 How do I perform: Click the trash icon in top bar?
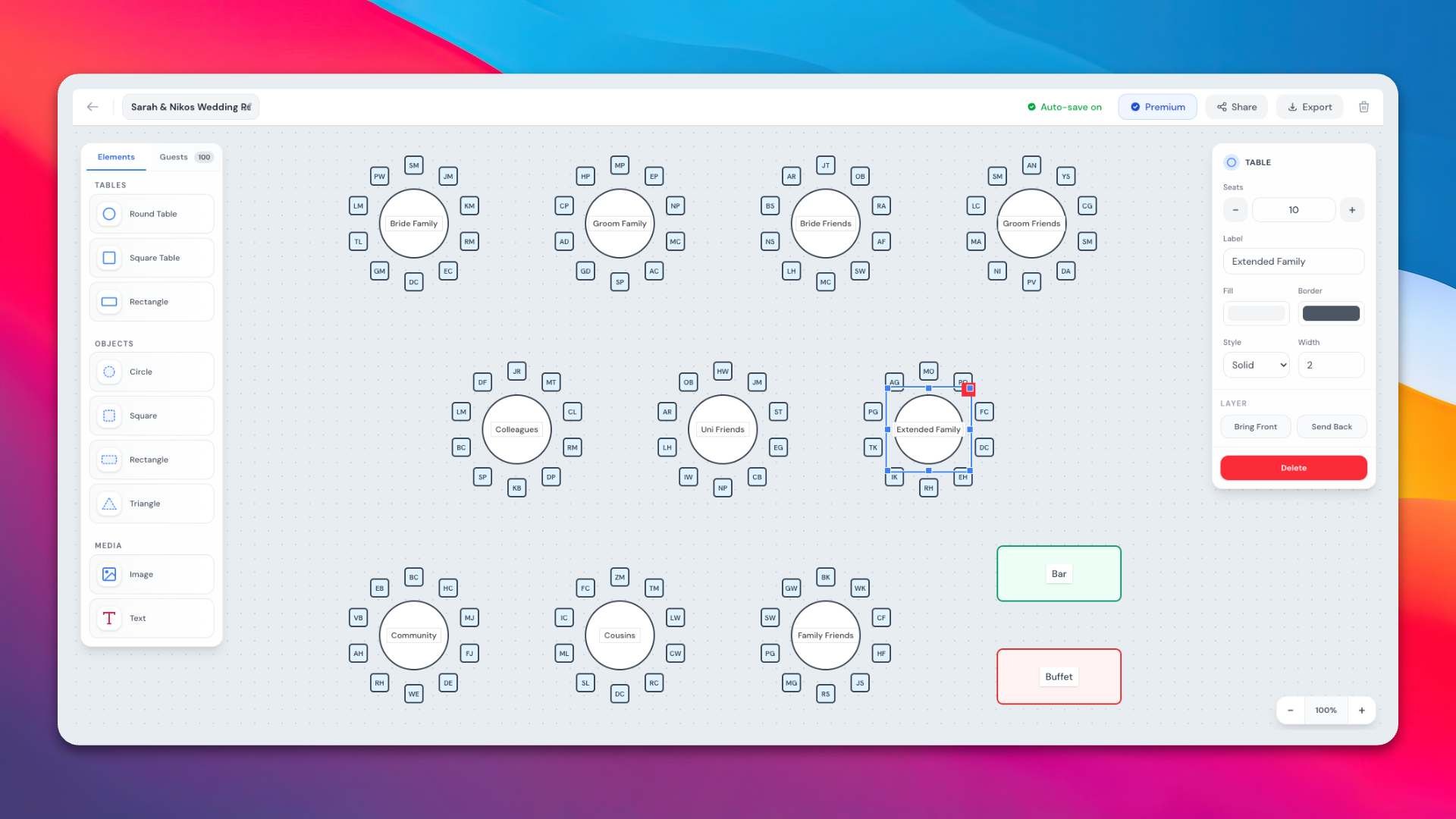pyautogui.click(x=1363, y=107)
